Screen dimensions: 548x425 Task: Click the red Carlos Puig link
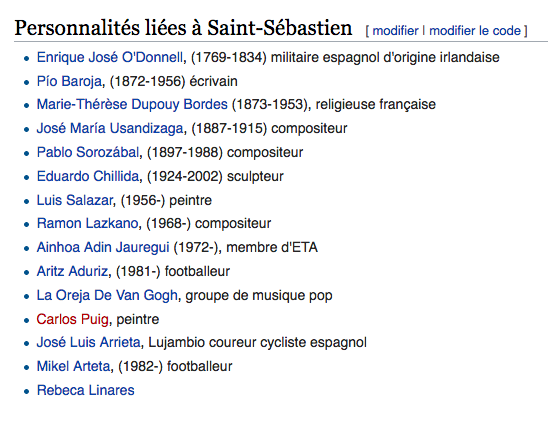coord(72,319)
